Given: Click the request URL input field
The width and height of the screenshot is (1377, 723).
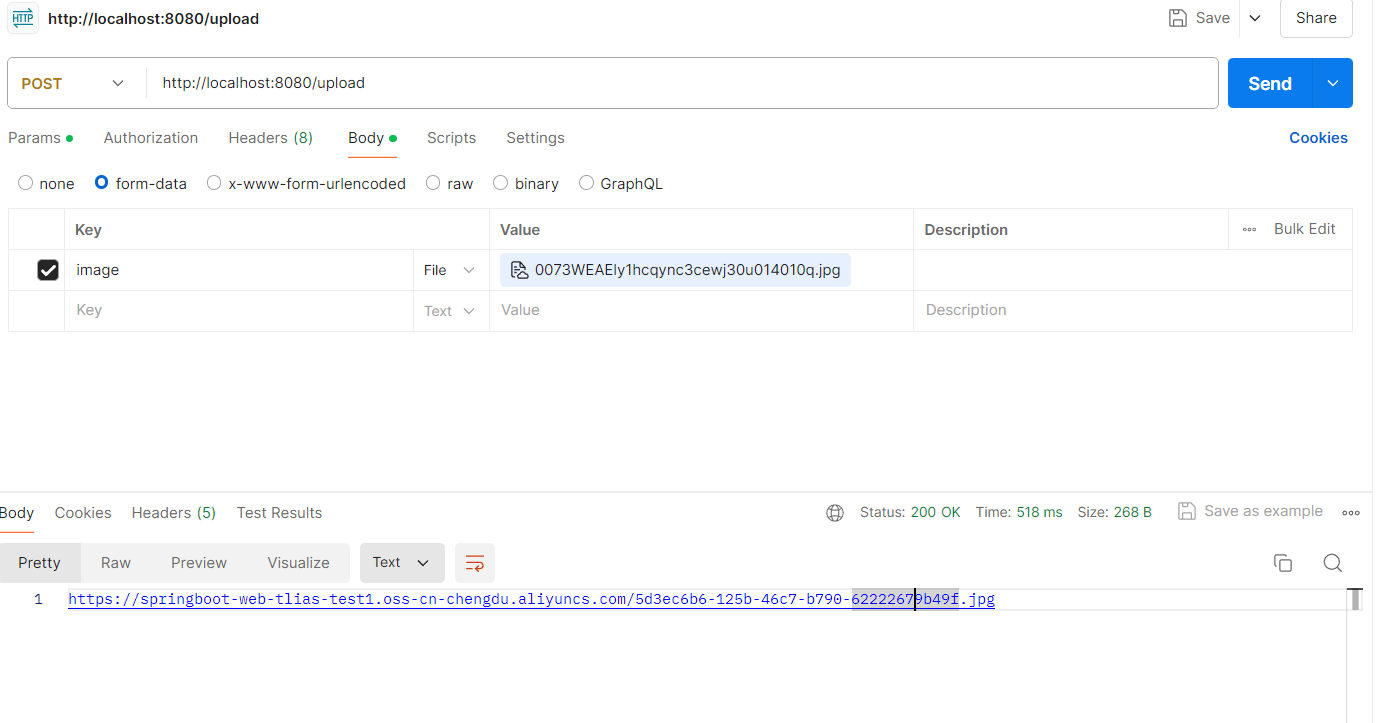Looking at the screenshot, I should coord(680,84).
